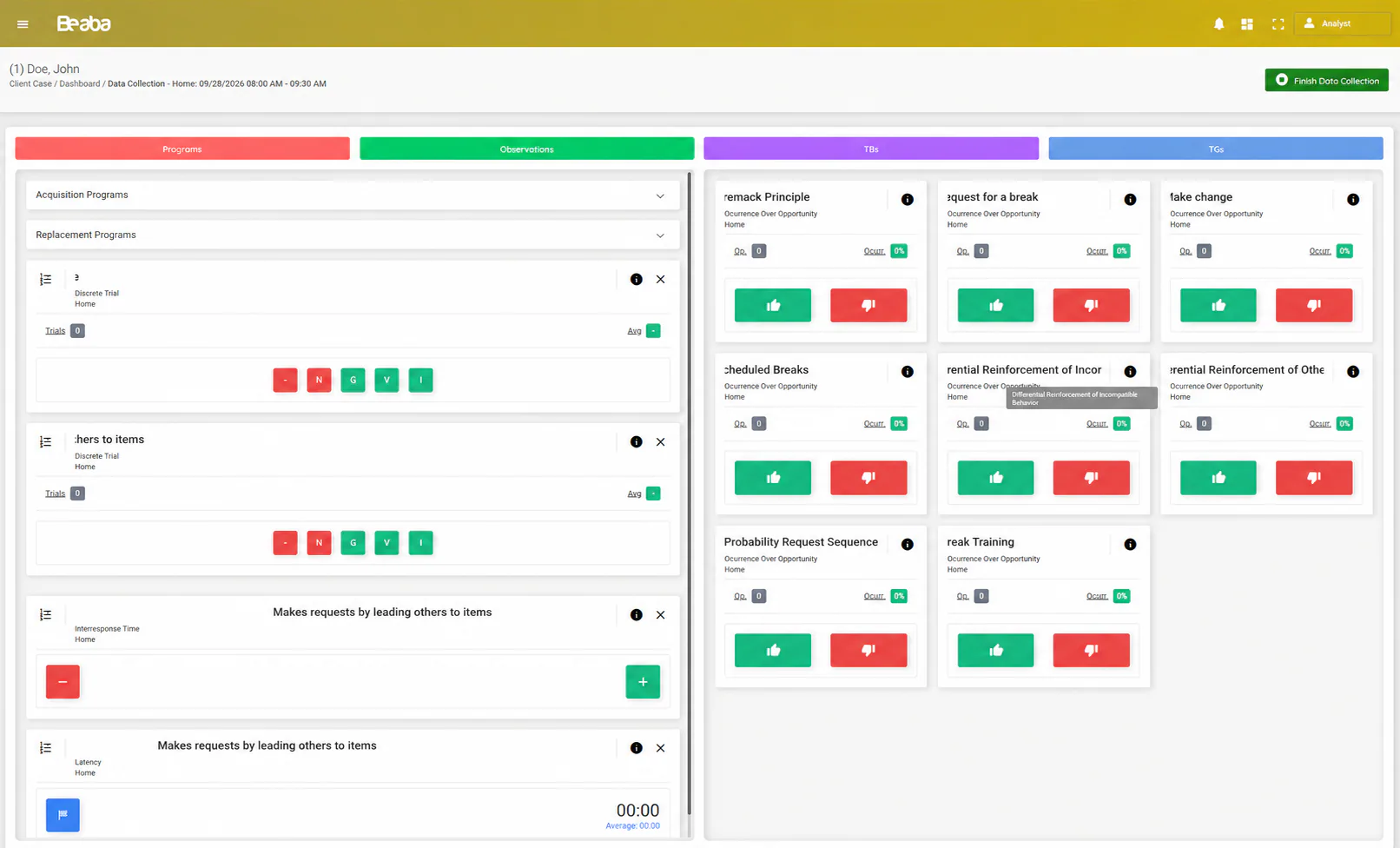Screen dimensions: 1400x848
Task: Click Finish Data Collection button
Action: pos(1326,80)
